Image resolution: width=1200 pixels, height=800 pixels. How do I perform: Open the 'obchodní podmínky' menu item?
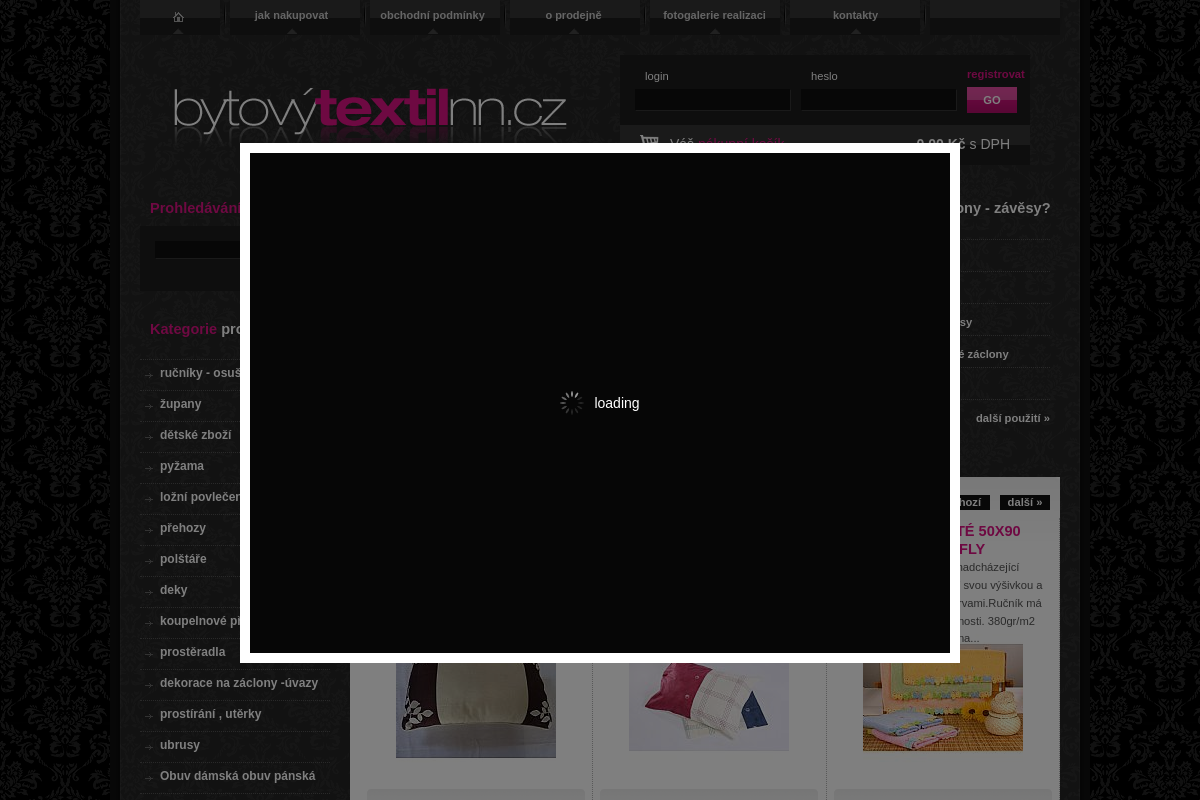(432, 15)
